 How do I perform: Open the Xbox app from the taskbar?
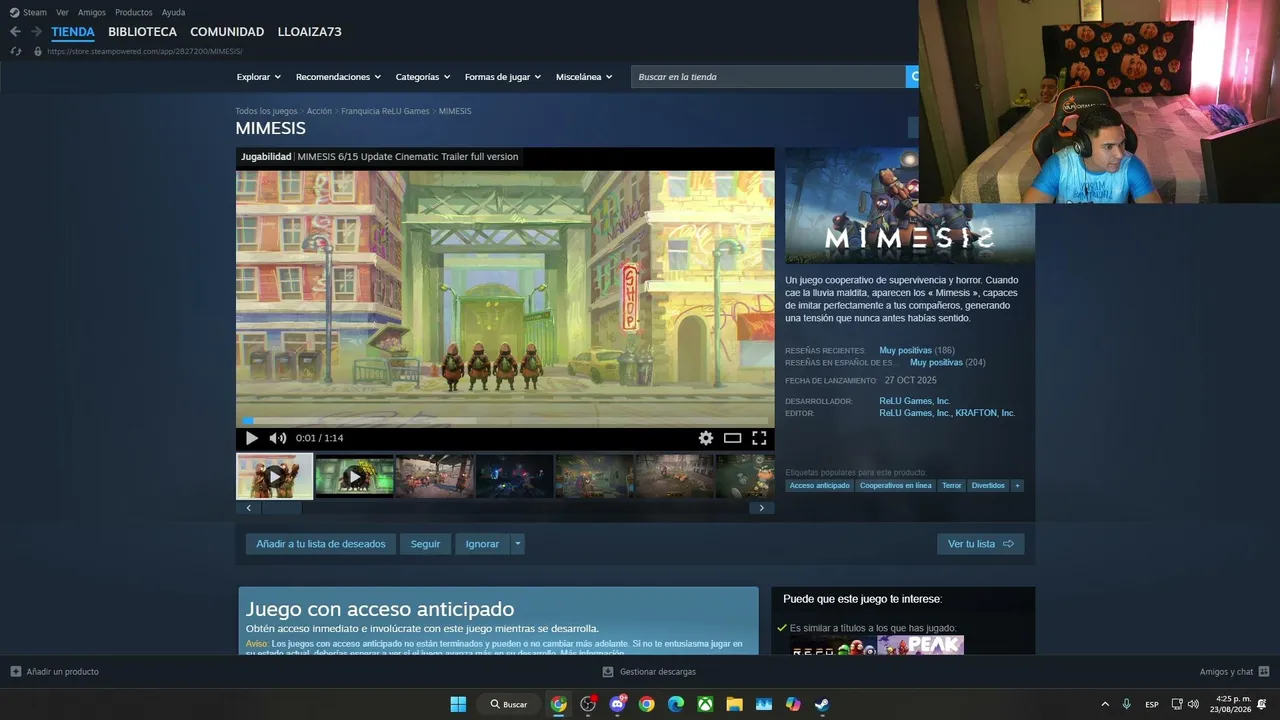tap(705, 704)
